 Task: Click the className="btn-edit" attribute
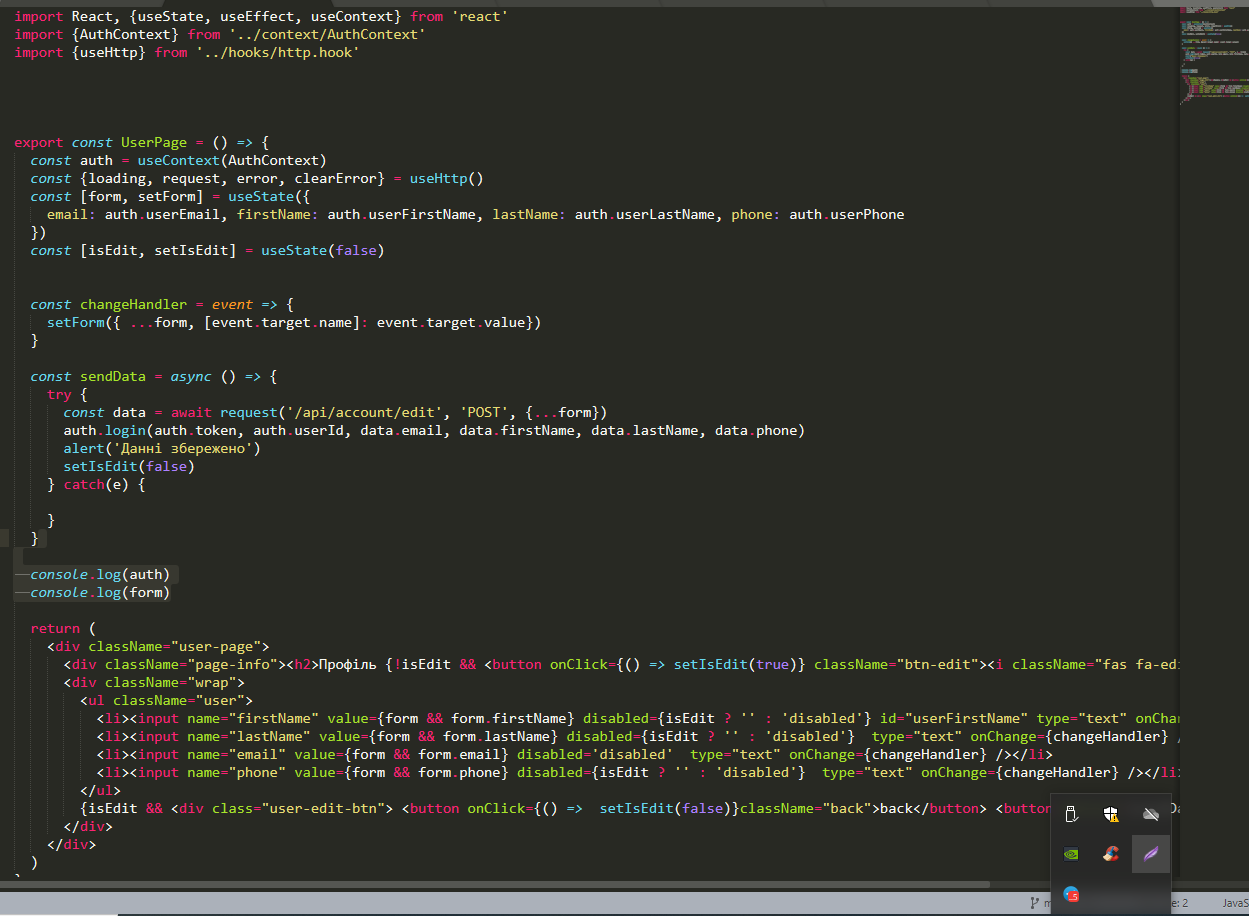(x=896, y=664)
